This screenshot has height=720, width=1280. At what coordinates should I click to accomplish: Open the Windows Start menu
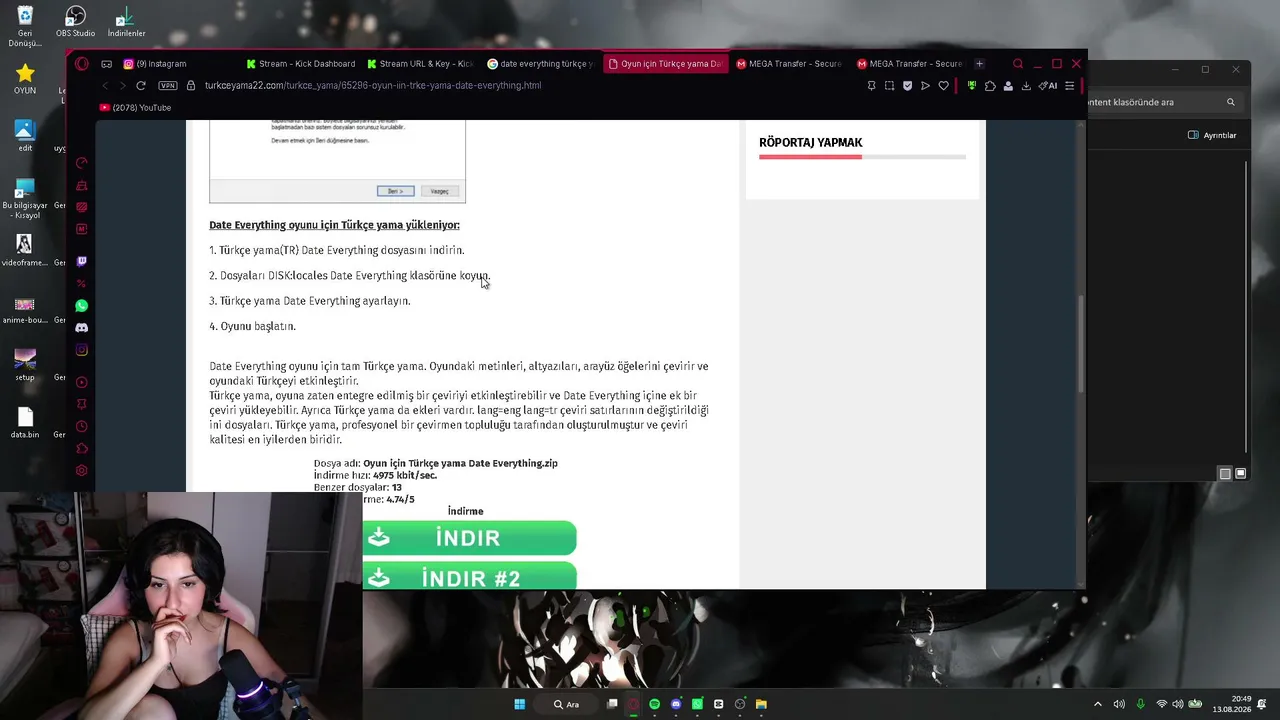(520, 704)
